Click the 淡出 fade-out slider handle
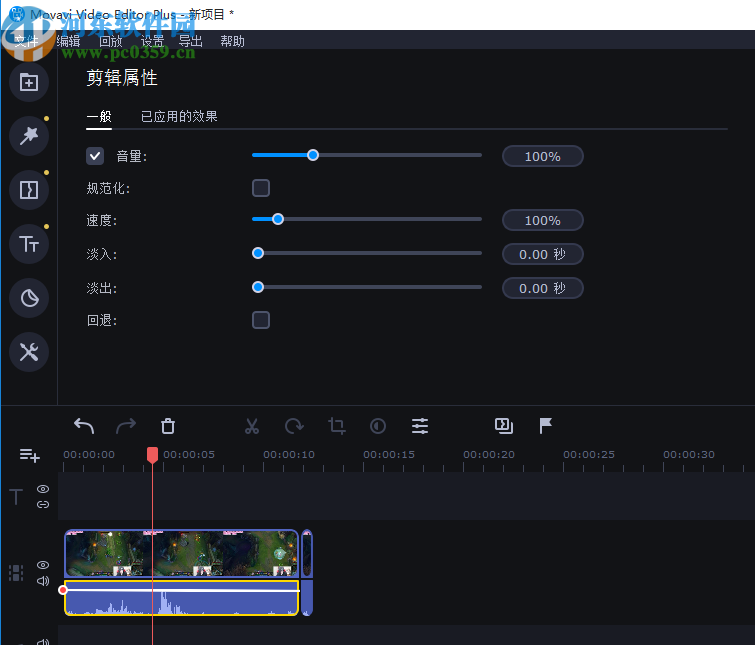755x645 pixels. pos(258,287)
